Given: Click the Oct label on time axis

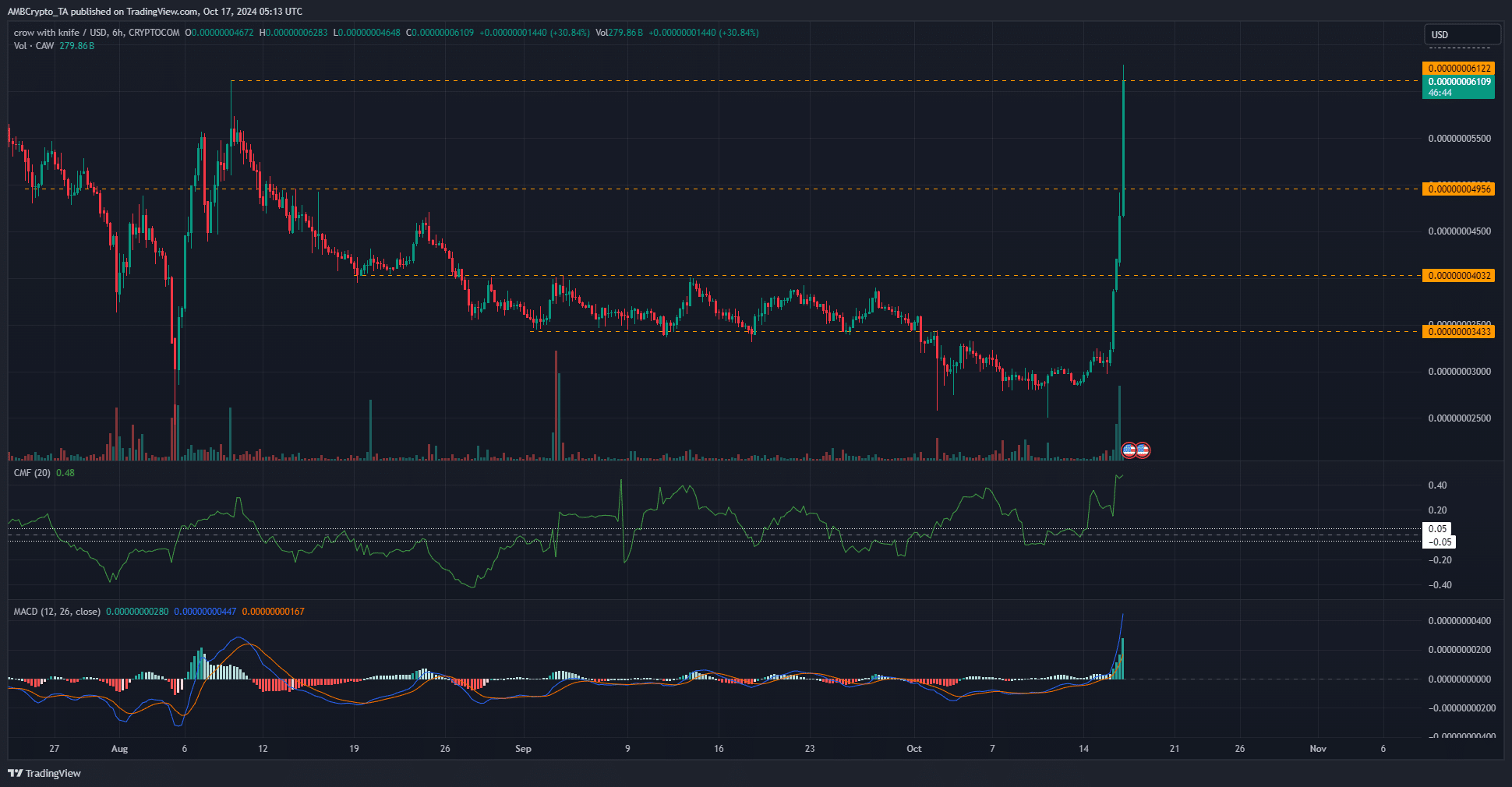Looking at the screenshot, I should click(914, 749).
